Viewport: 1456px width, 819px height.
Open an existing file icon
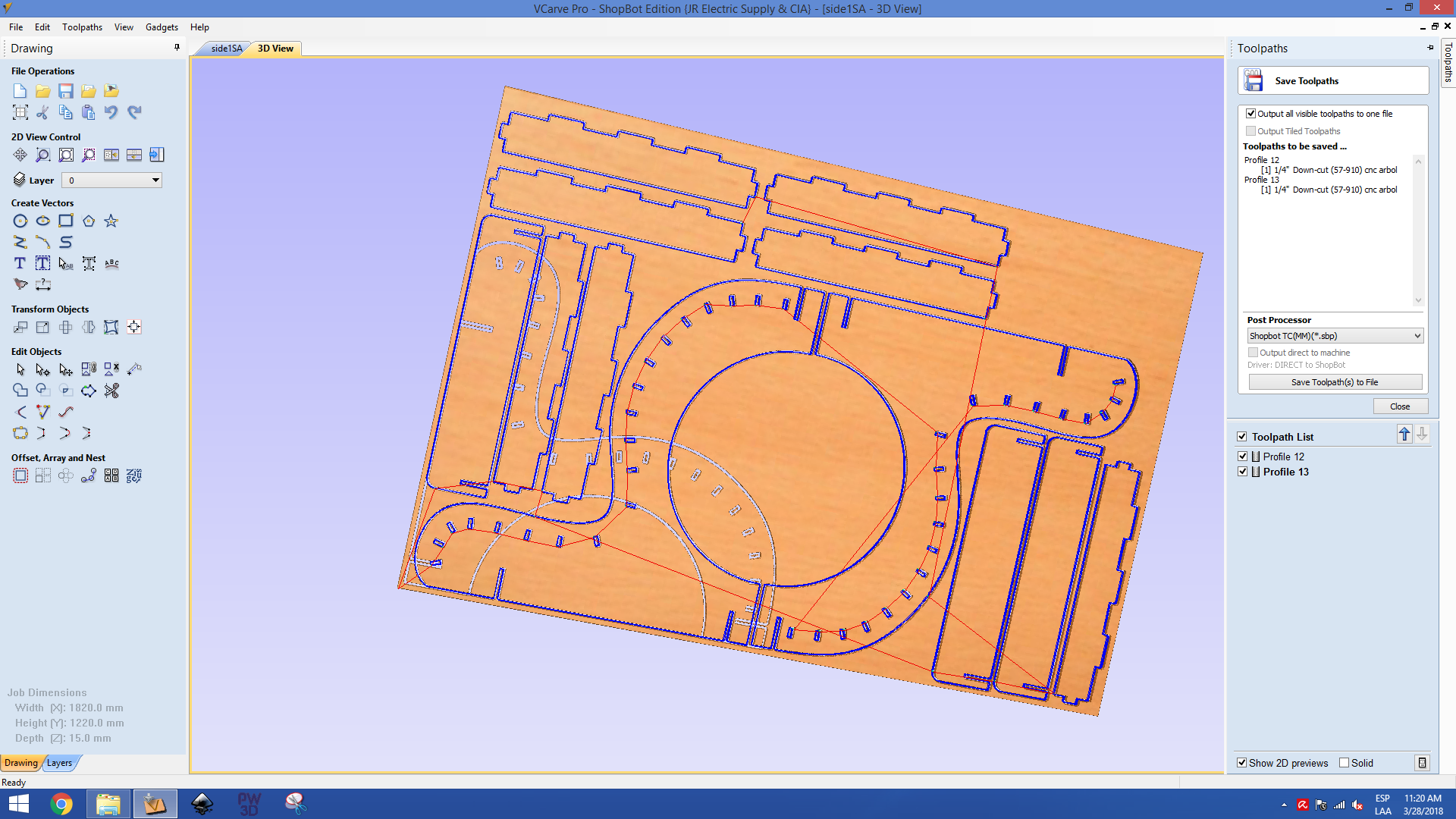[x=43, y=91]
